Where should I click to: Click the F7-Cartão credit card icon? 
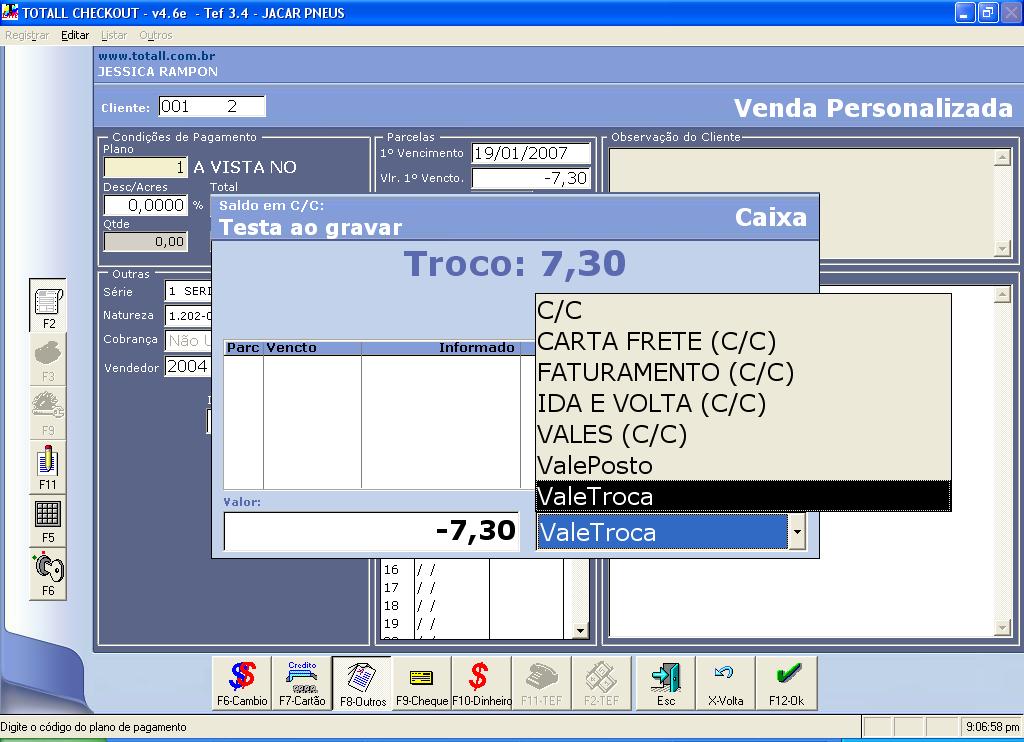click(x=303, y=683)
